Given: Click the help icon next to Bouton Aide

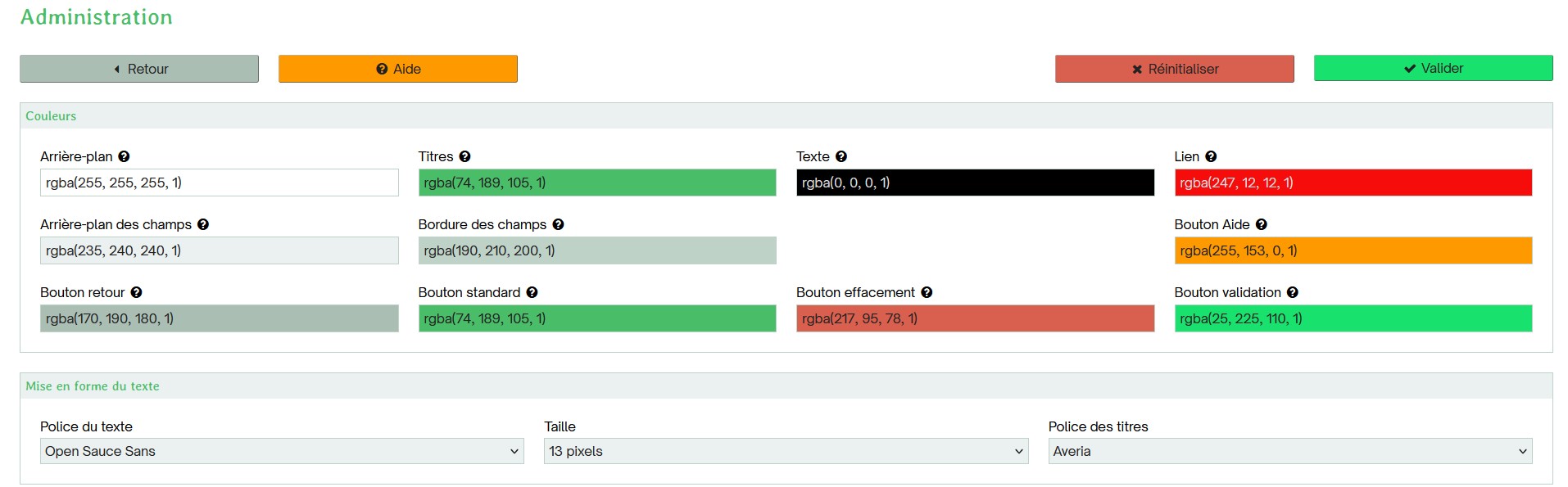Looking at the screenshot, I should coord(1262,224).
